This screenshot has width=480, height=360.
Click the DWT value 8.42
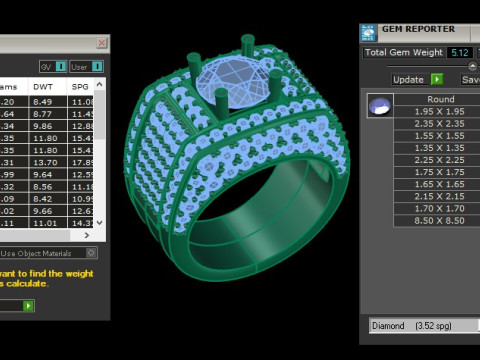(x=48, y=199)
